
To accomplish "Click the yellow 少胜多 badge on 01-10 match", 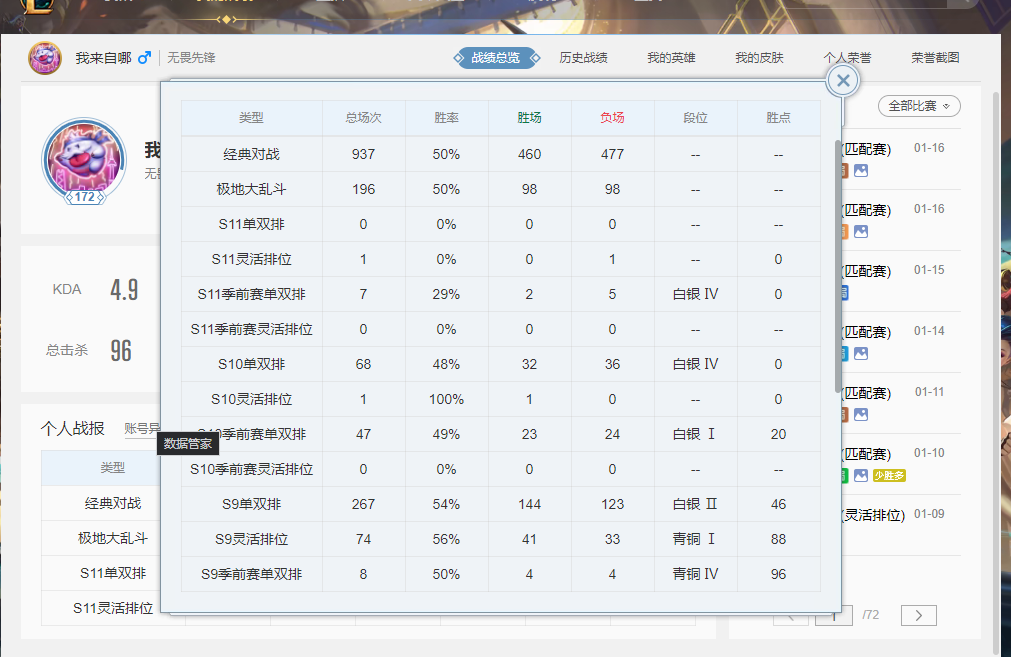I will (x=889, y=476).
